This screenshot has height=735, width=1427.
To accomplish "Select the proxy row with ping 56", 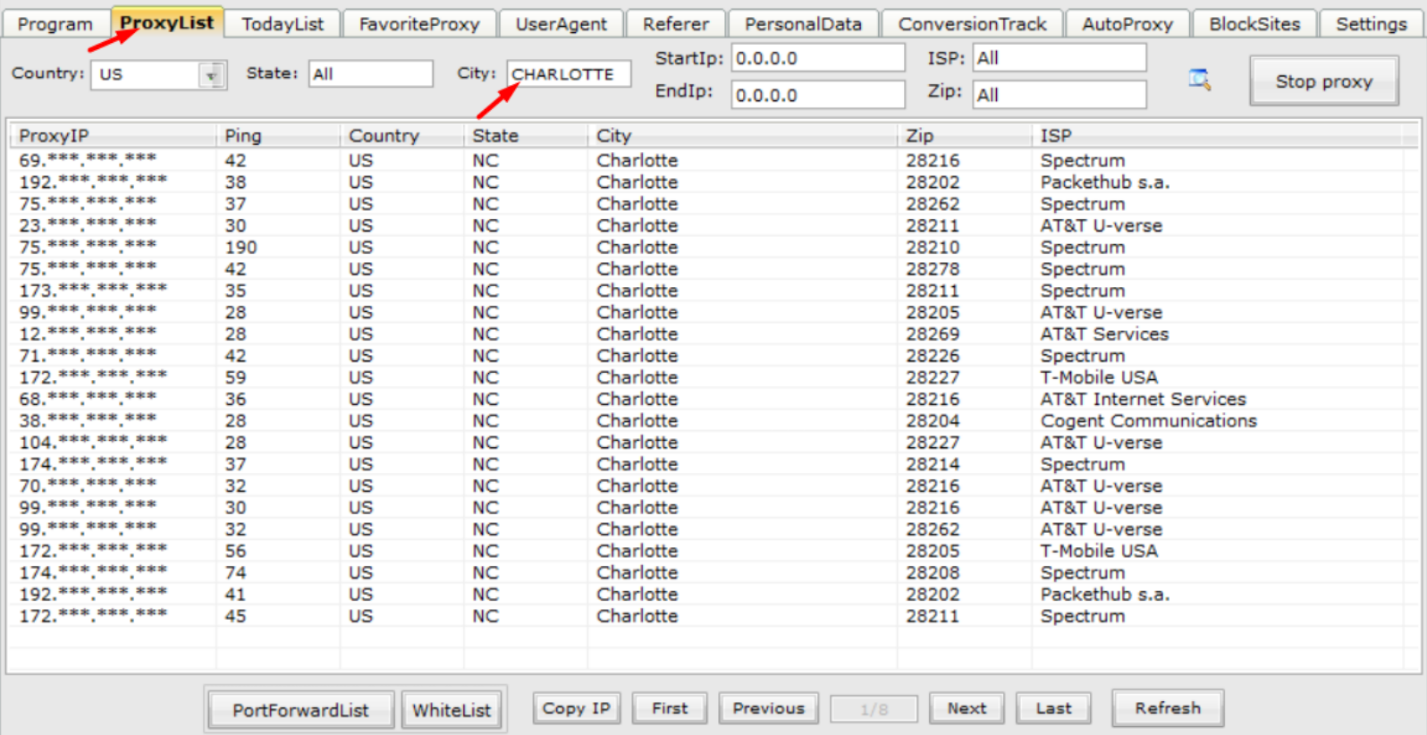I will (713, 551).
